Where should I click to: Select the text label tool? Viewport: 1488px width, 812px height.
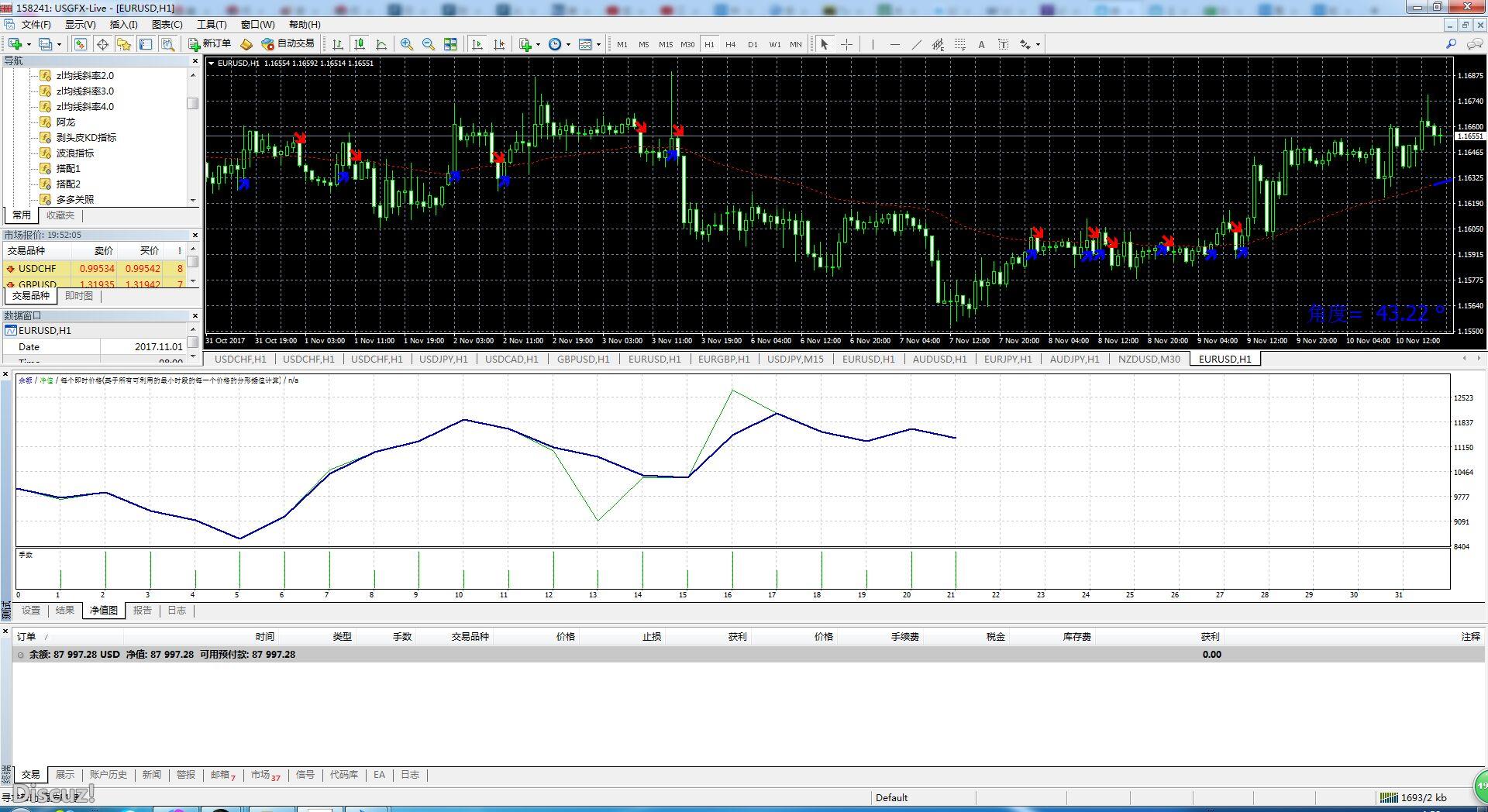(1003, 44)
